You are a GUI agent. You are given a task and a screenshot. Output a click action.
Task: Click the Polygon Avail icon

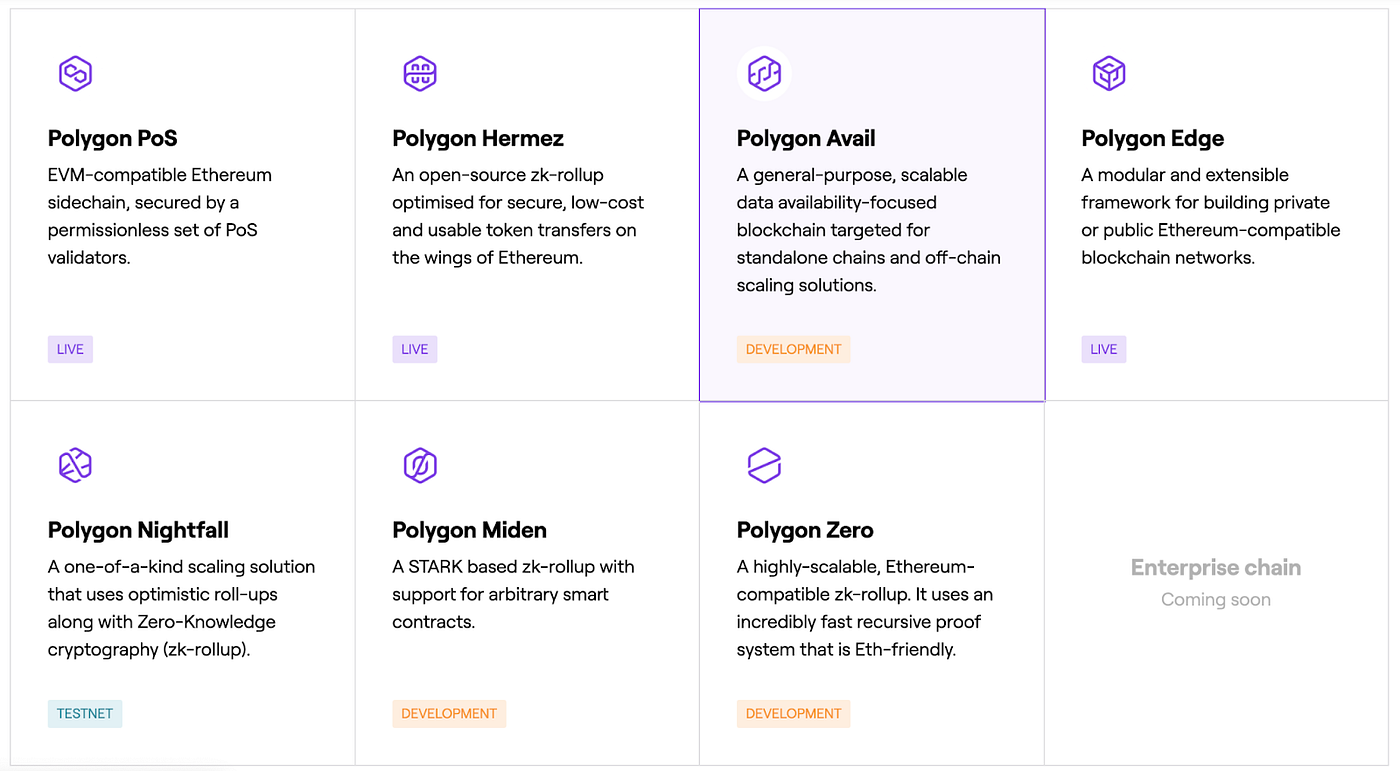click(764, 74)
